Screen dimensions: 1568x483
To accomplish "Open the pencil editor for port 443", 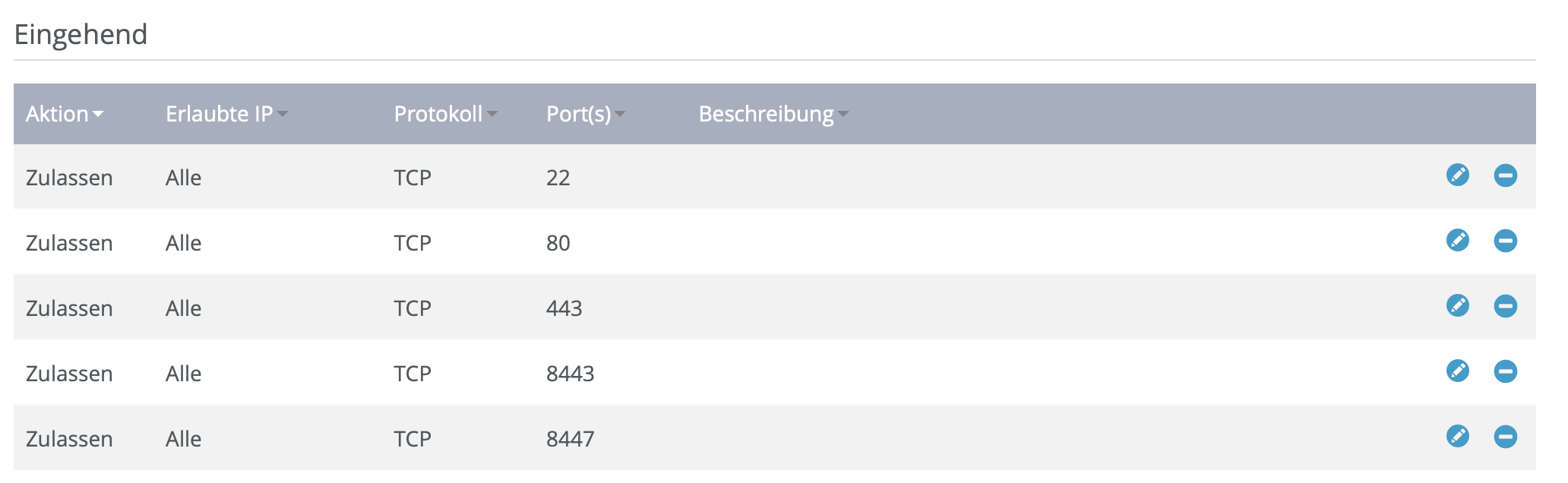I will tap(1457, 306).
